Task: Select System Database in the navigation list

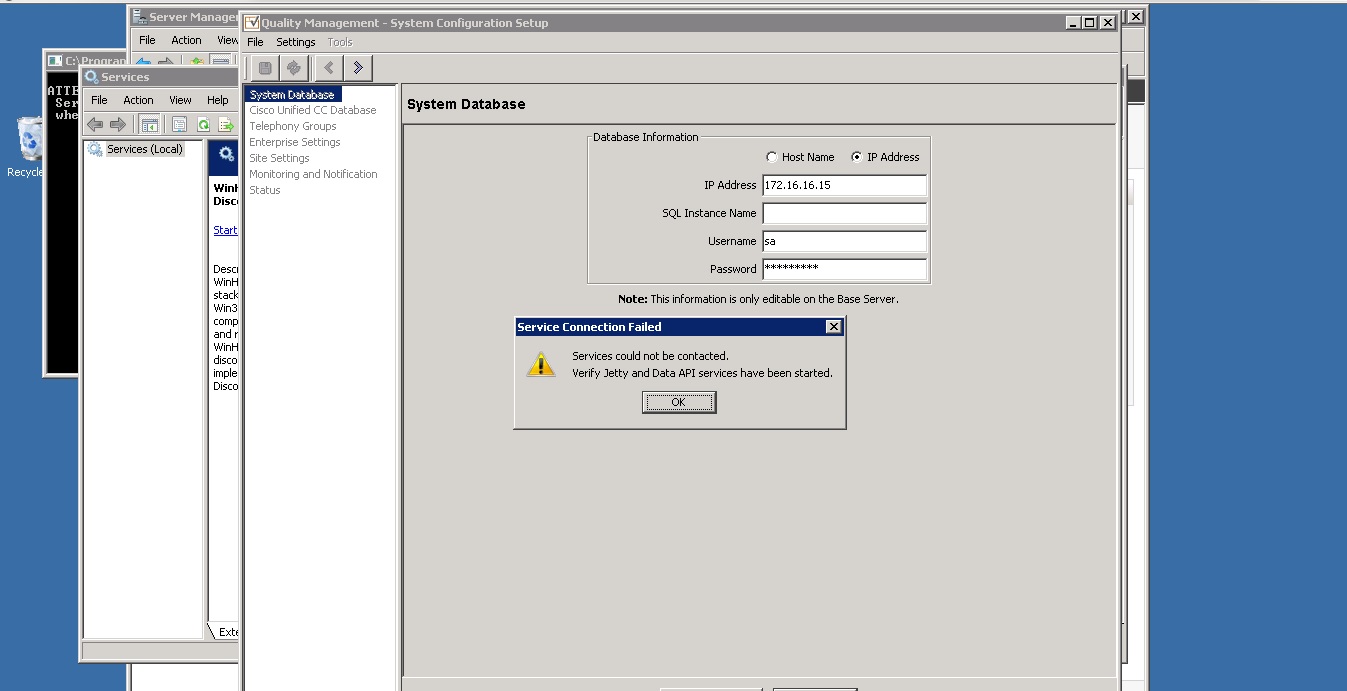Action: tap(292, 94)
